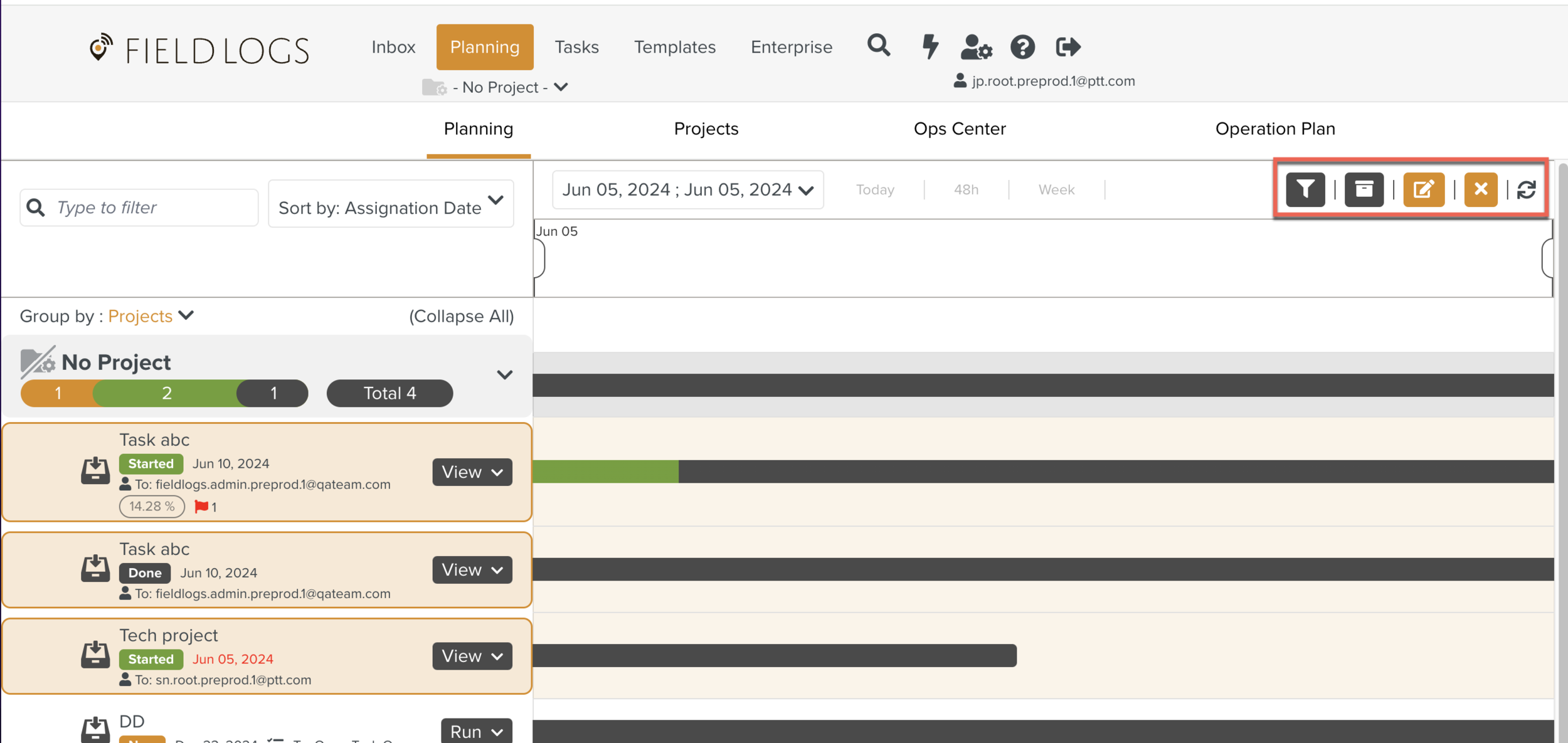The height and width of the screenshot is (743, 1568).
Task: Open the help question mark icon
Action: pyautogui.click(x=1022, y=46)
